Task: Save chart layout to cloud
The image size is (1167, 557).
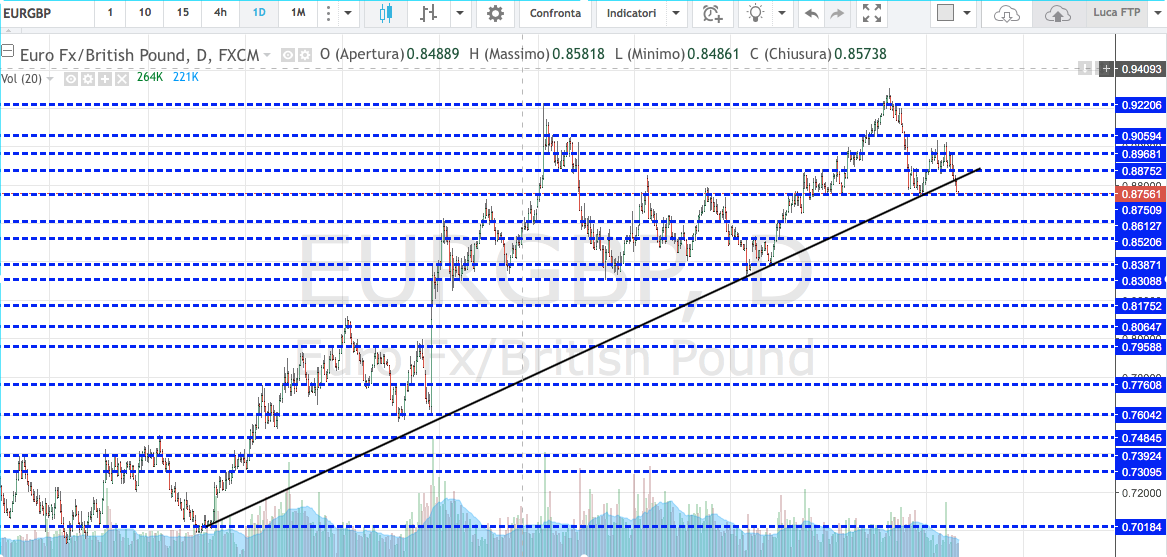Action: pos(1056,13)
